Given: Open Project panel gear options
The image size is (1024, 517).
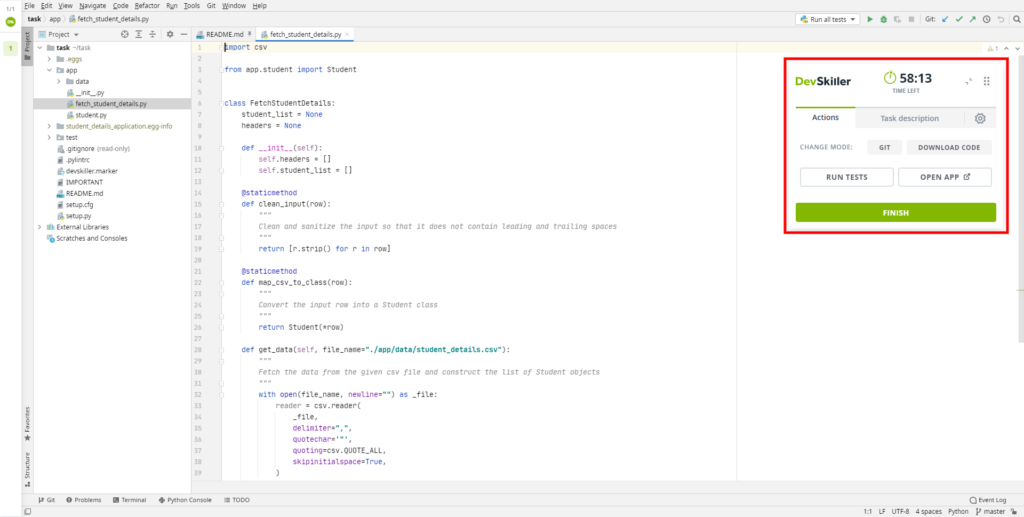Looking at the screenshot, I should point(170,34).
